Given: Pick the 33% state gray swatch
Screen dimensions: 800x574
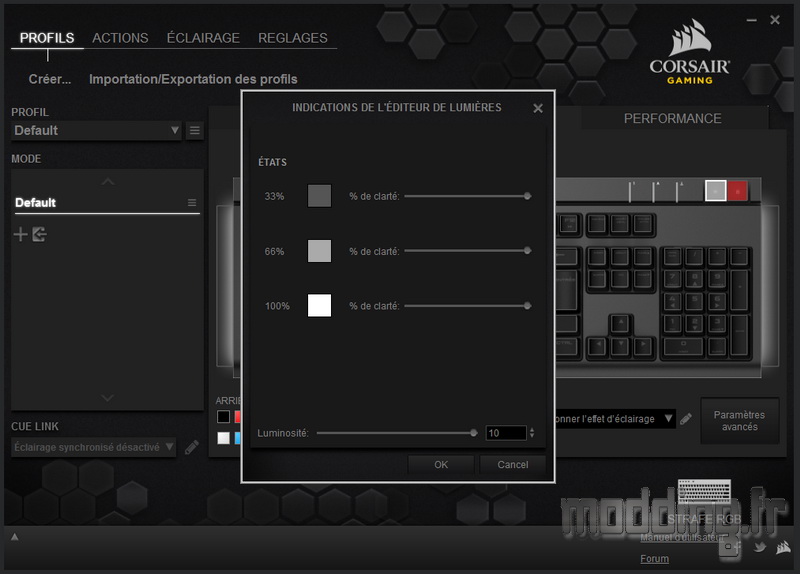Looking at the screenshot, I should click(x=319, y=196).
